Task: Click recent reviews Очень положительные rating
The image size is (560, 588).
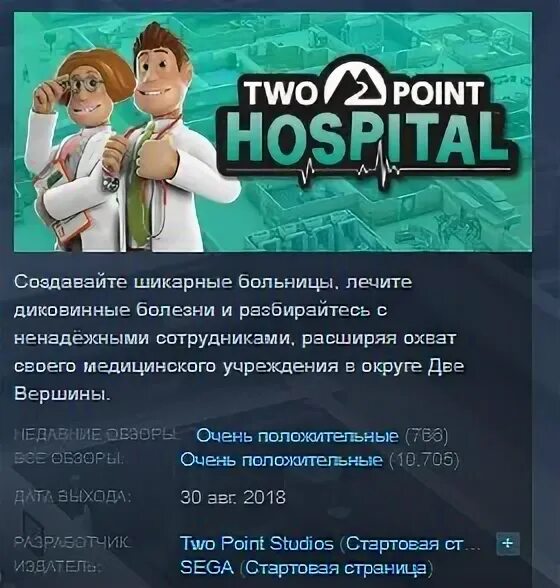Action: point(297,436)
